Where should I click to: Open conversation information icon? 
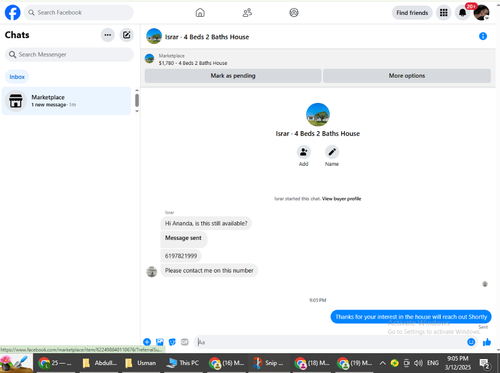(483, 36)
